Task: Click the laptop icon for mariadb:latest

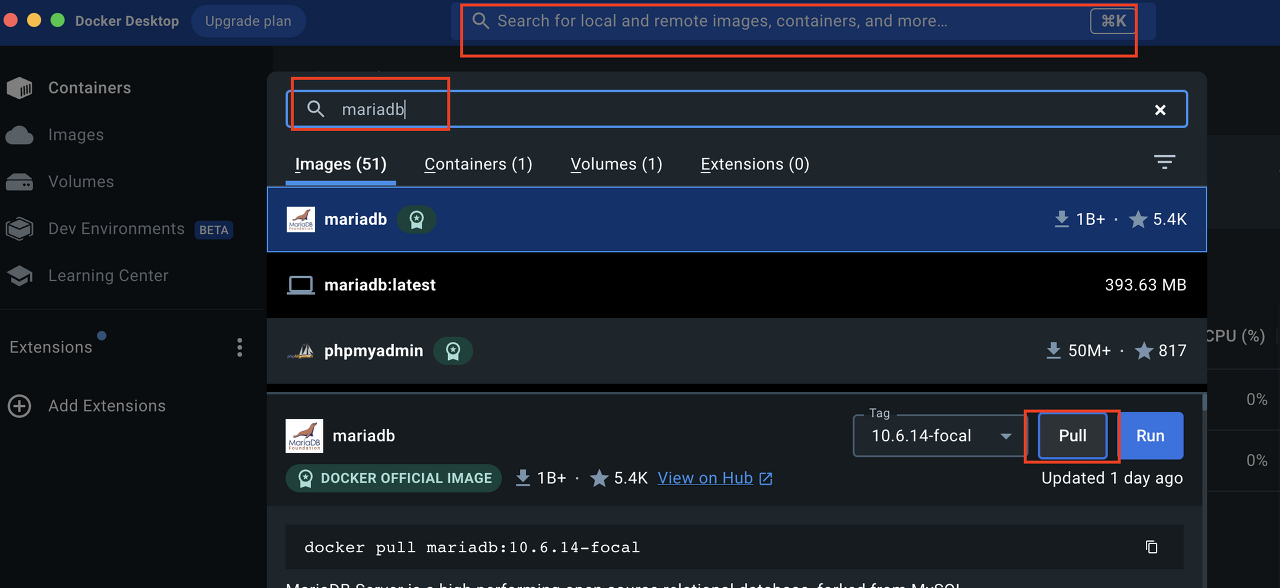Action: 301,285
